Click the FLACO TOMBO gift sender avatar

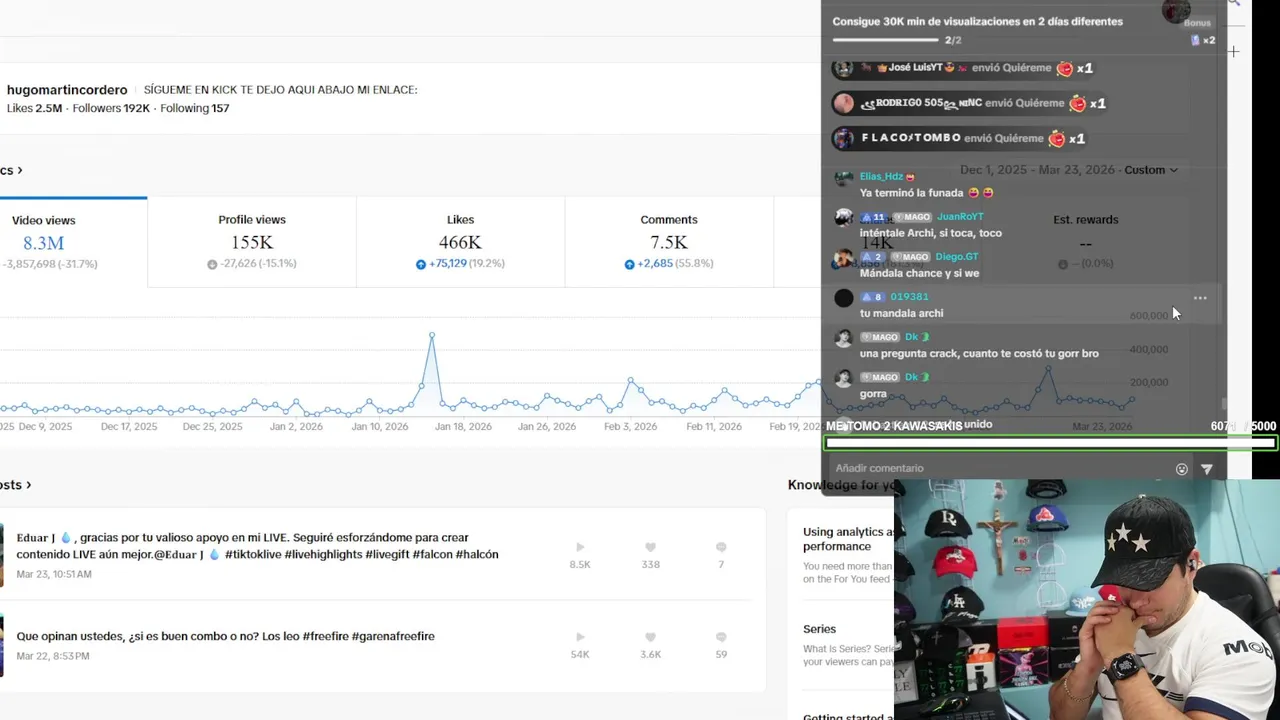coord(844,138)
